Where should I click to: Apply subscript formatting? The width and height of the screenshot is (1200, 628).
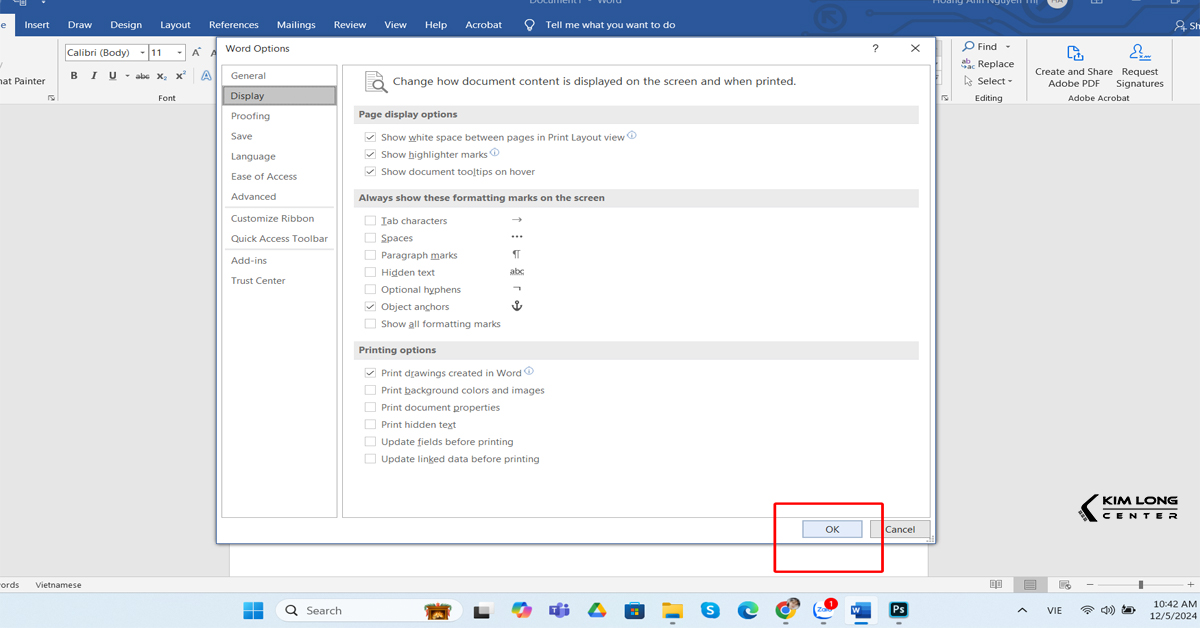click(162, 76)
